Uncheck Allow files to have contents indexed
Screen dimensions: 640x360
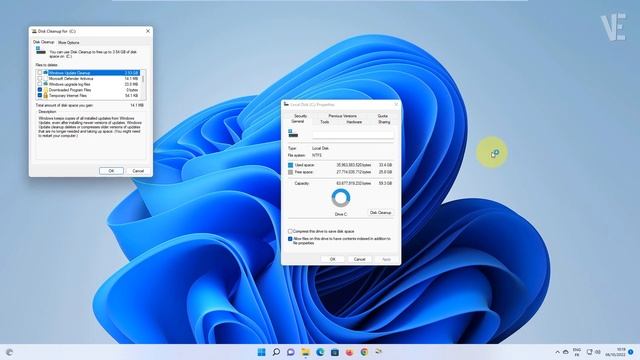click(290, 239)
